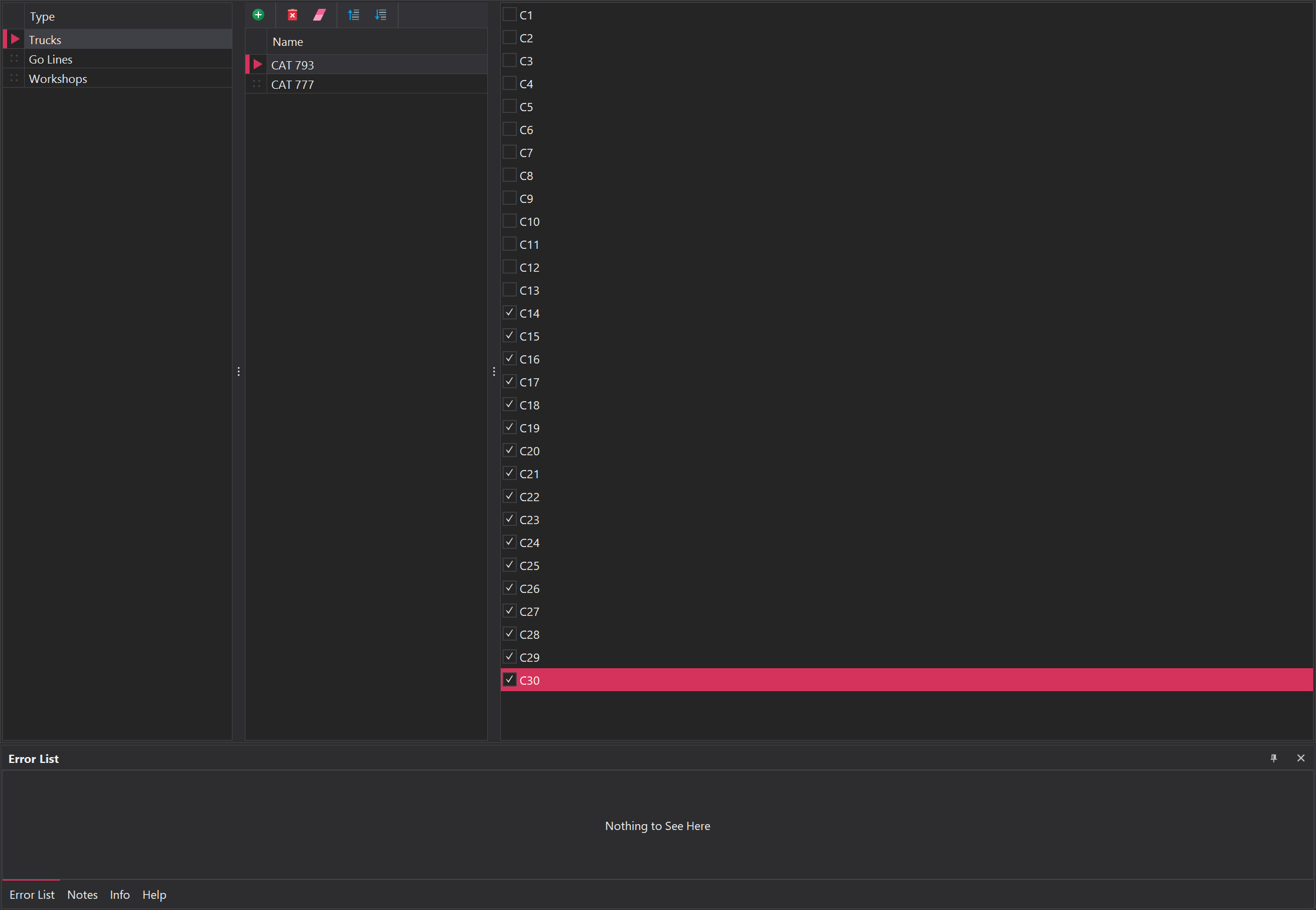Close the Error List panel
1316x910 pixels.
pos(1301,758)
